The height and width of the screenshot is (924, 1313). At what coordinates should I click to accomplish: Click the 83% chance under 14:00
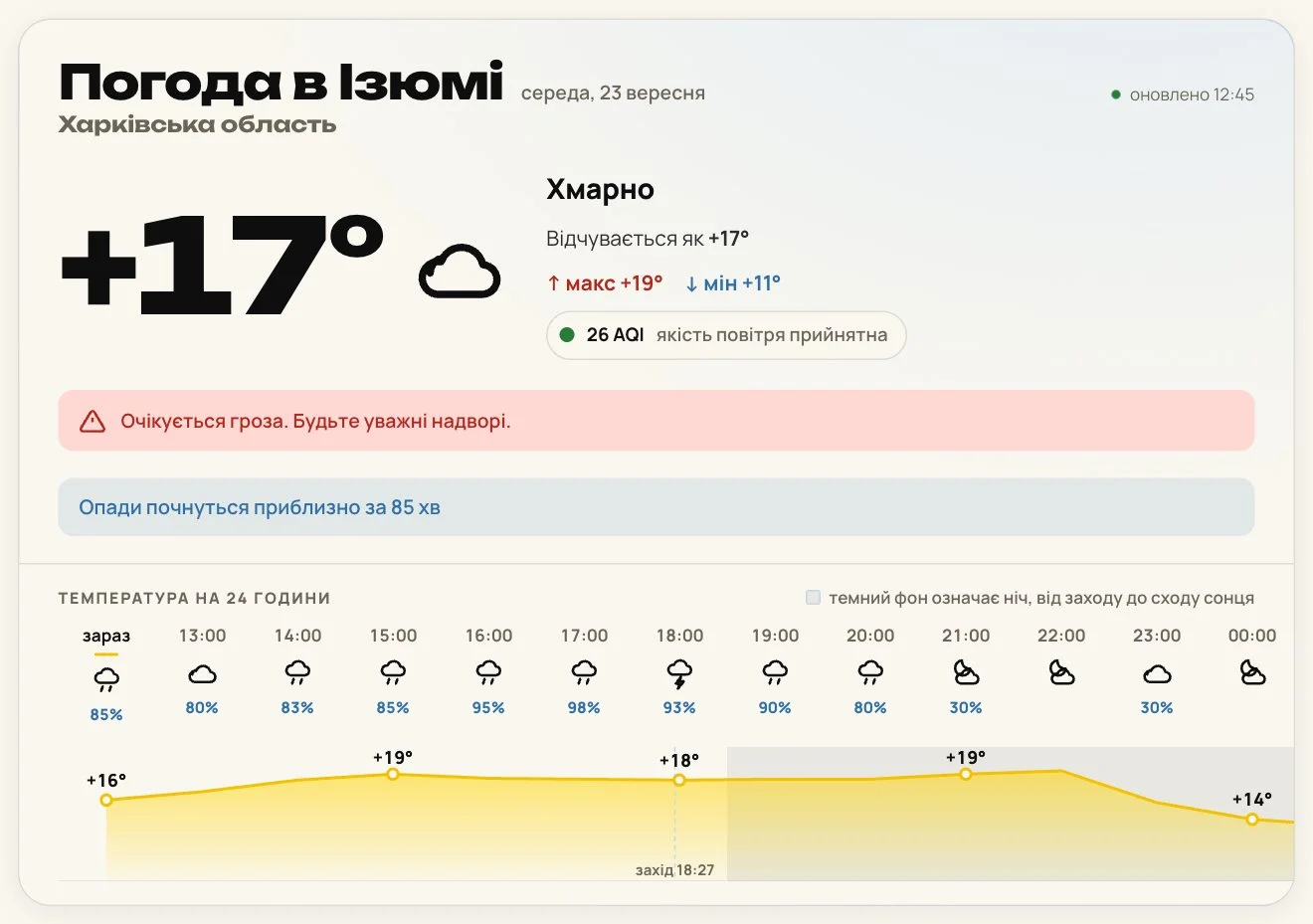(297, 708)
